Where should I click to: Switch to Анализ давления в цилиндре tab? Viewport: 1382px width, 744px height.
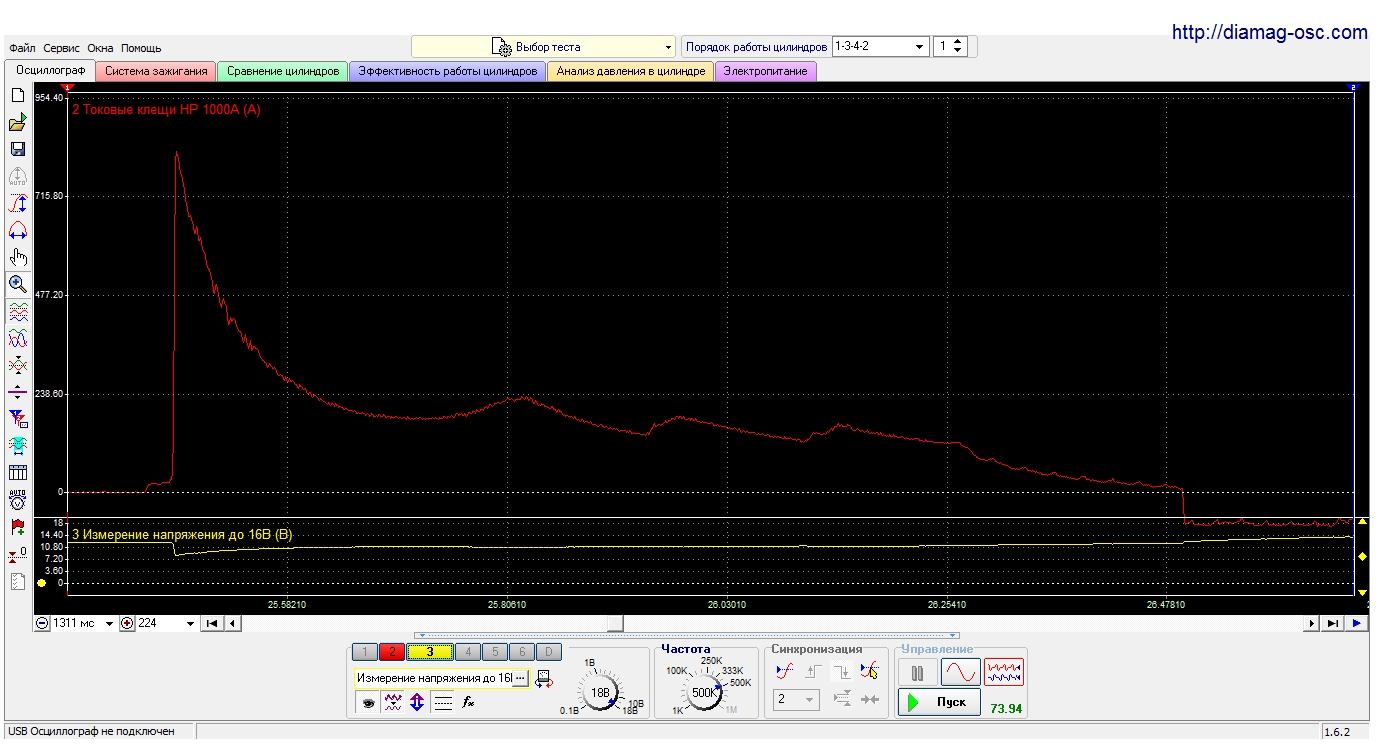coord(631,71)
